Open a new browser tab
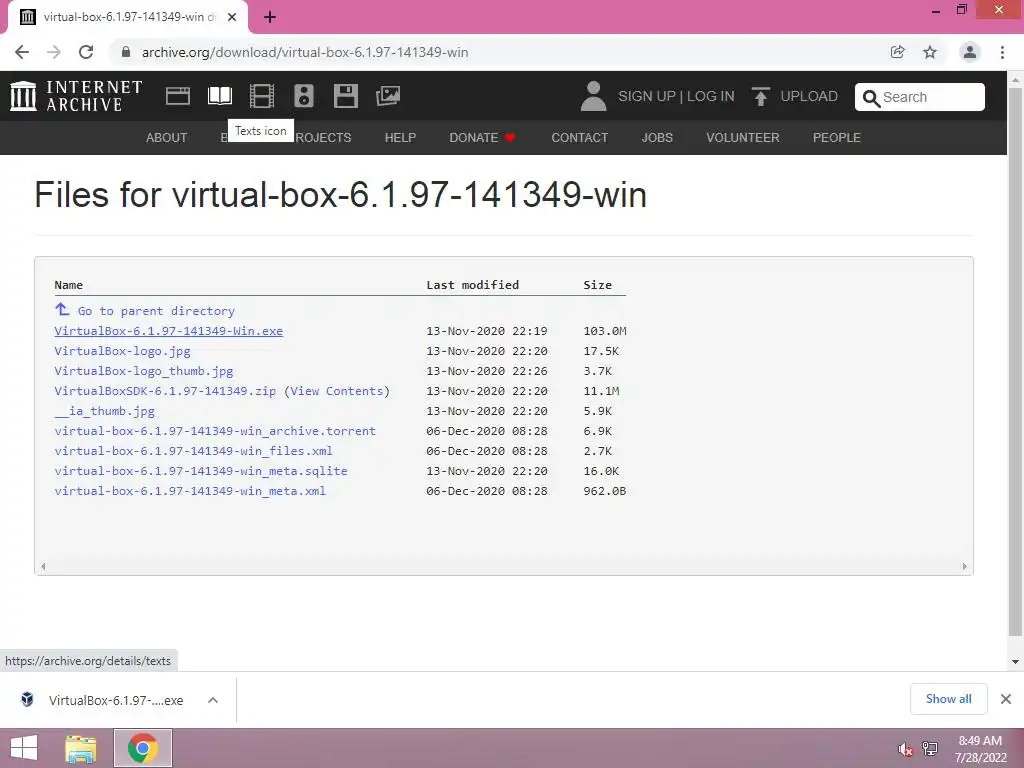Screen dimensions: 1024x768 click(x=270, y=17)
